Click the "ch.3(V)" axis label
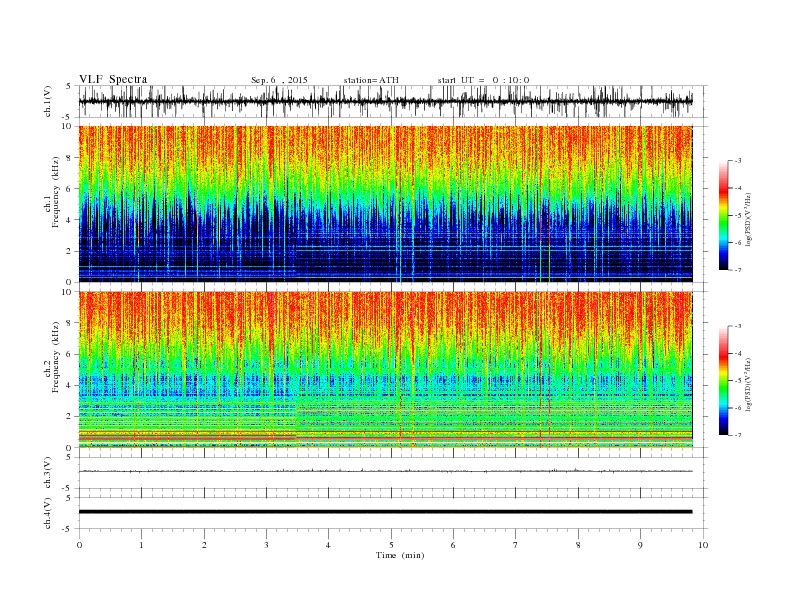The height and width of the screenshot is (612, 792). pos(48,473)
